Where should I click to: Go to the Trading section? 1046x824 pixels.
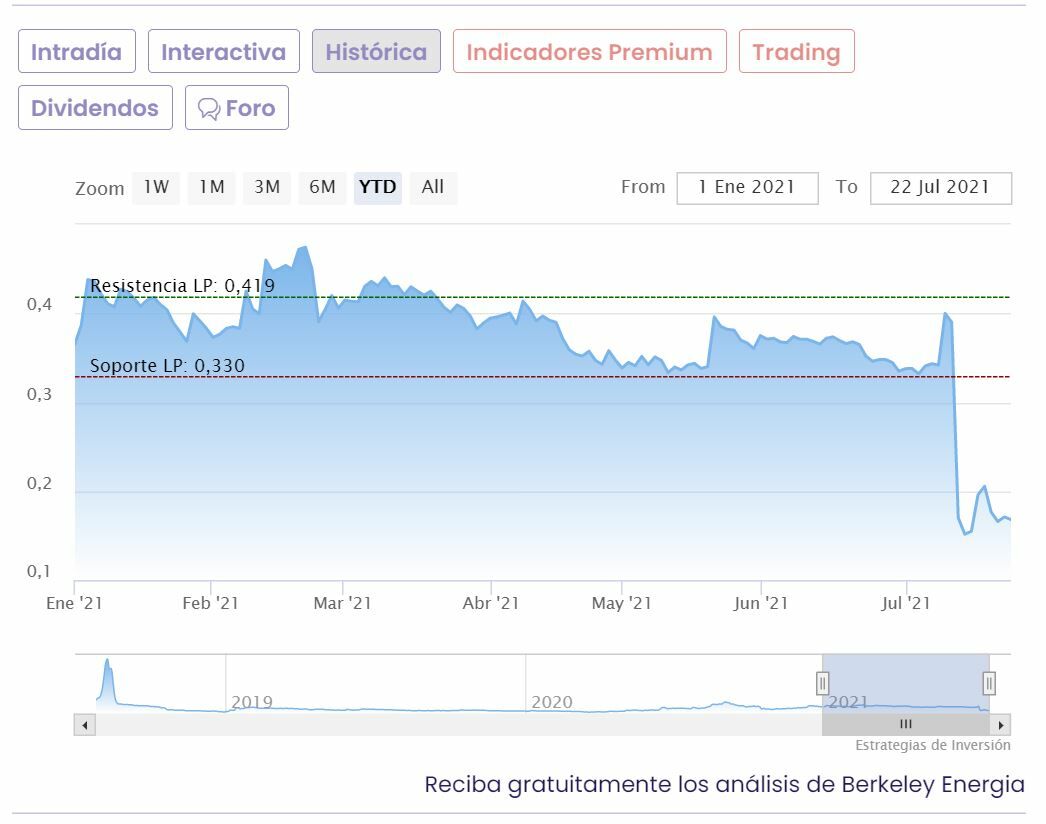click(796, 52)
